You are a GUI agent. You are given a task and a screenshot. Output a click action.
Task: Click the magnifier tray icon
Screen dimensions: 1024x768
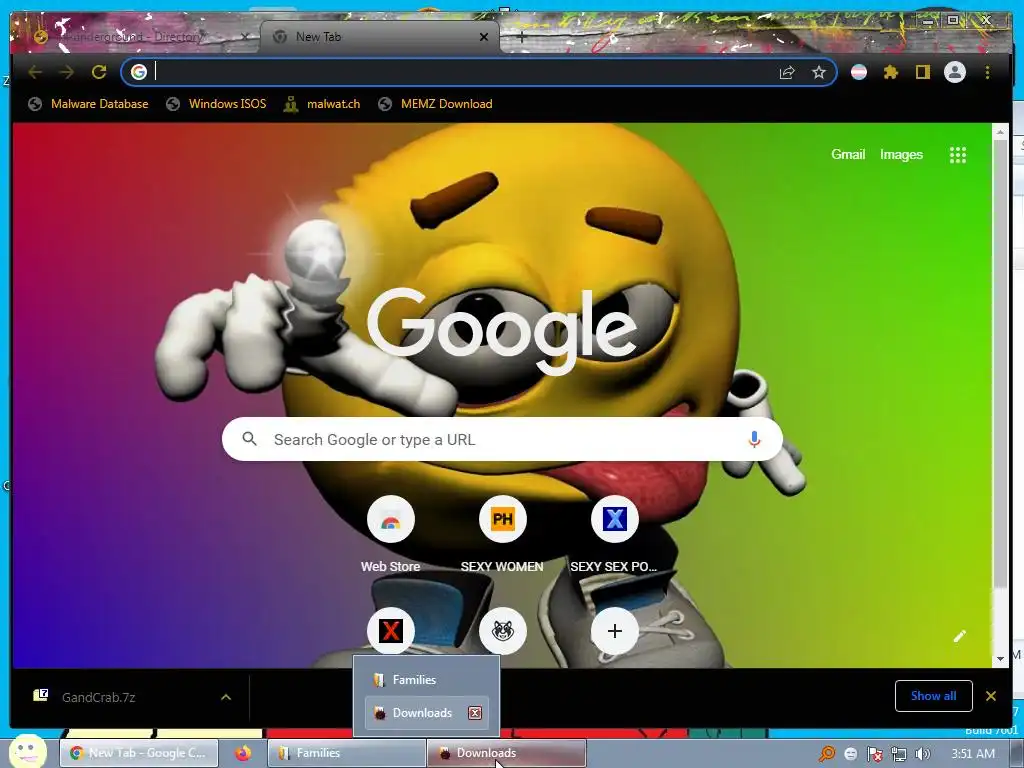[826, 754]
